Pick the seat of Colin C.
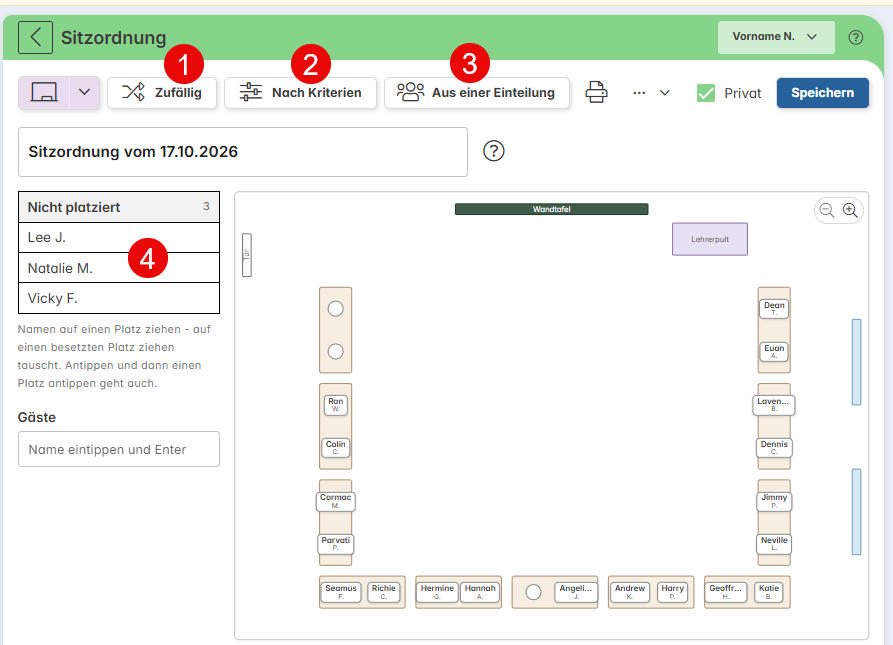 tap(335, 447)
